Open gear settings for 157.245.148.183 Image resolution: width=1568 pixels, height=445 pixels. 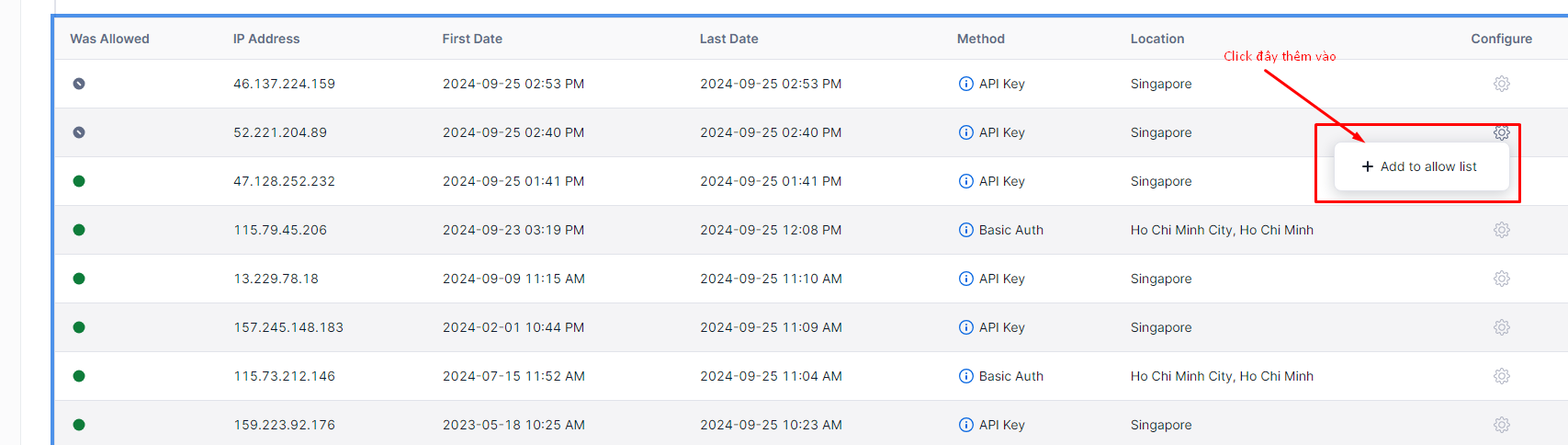[x=1501, y=327]
